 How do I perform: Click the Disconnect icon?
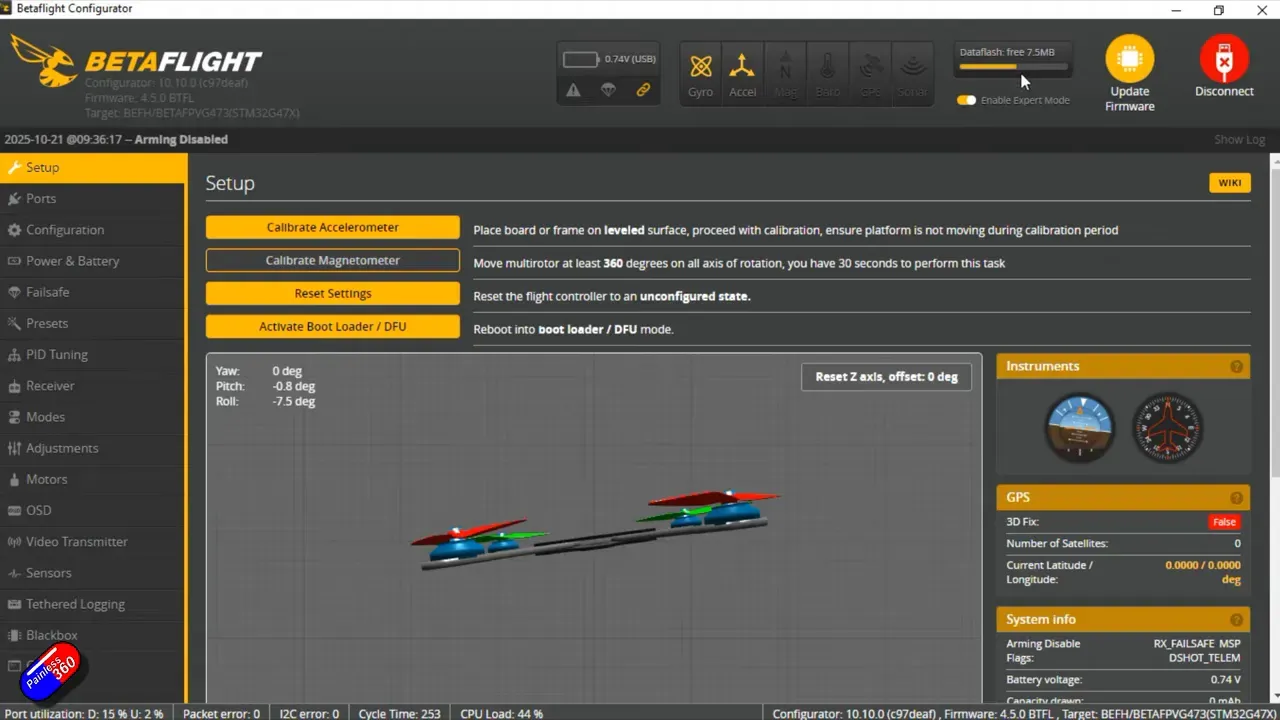pyautogui.click(x=1224, y=62)
